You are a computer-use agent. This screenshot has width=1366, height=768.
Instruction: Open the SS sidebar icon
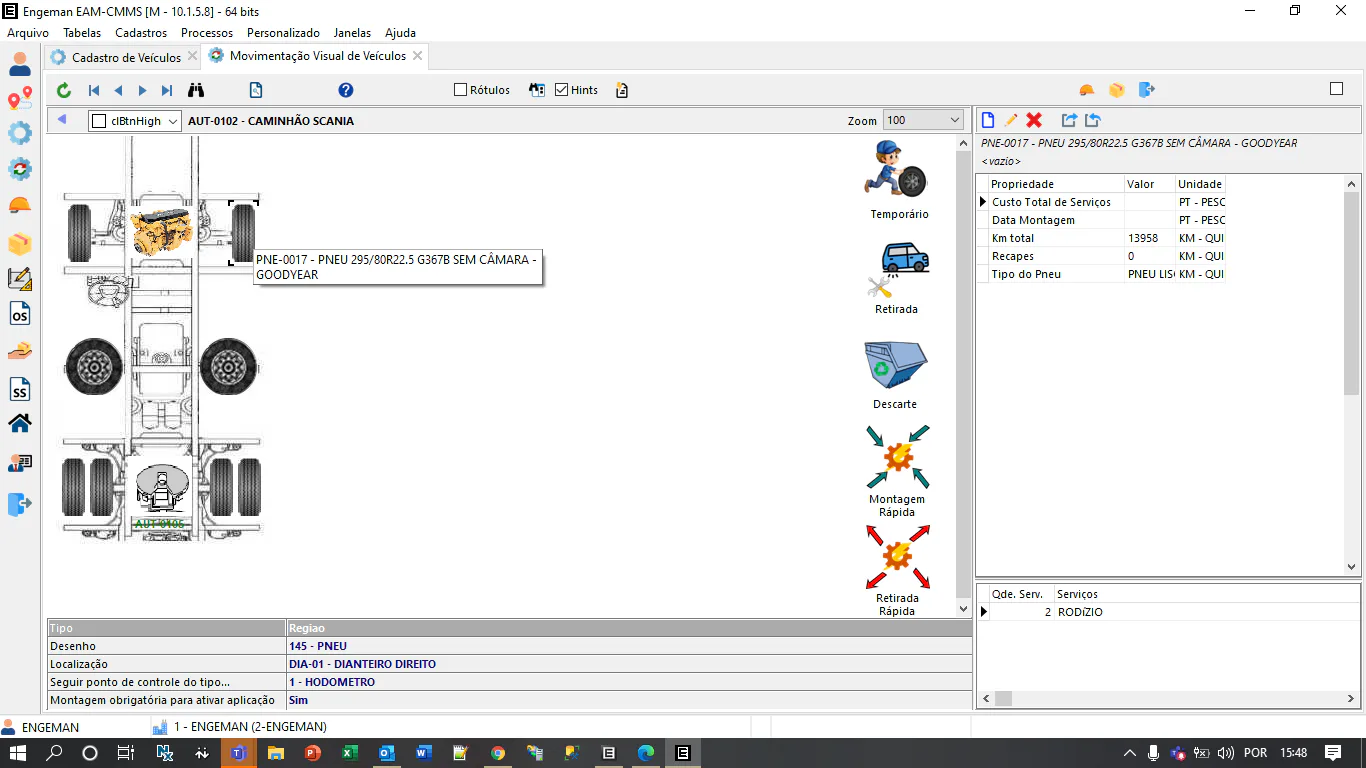tap(20, 390)
